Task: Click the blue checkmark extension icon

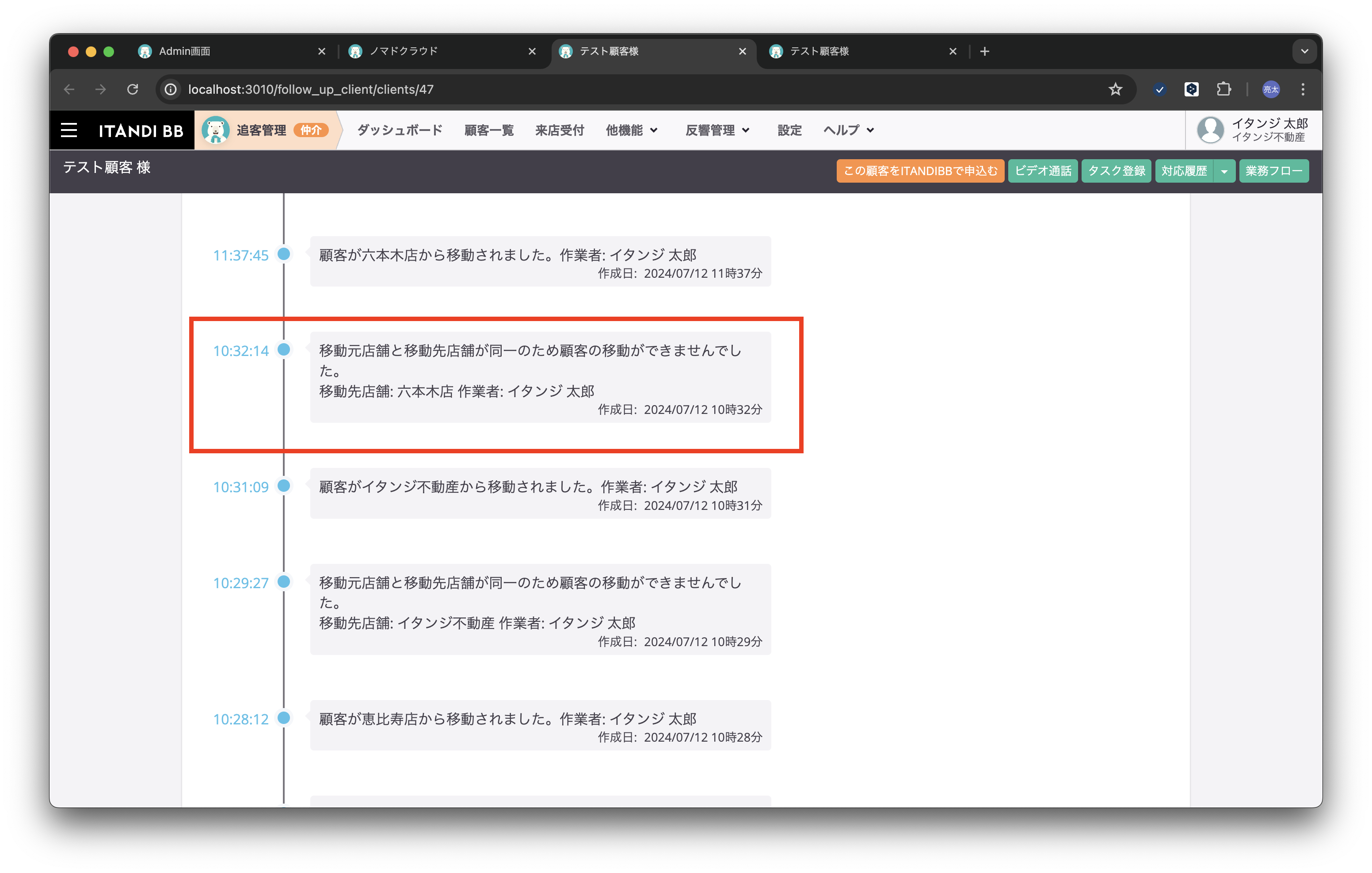Action: (1159, 89)
